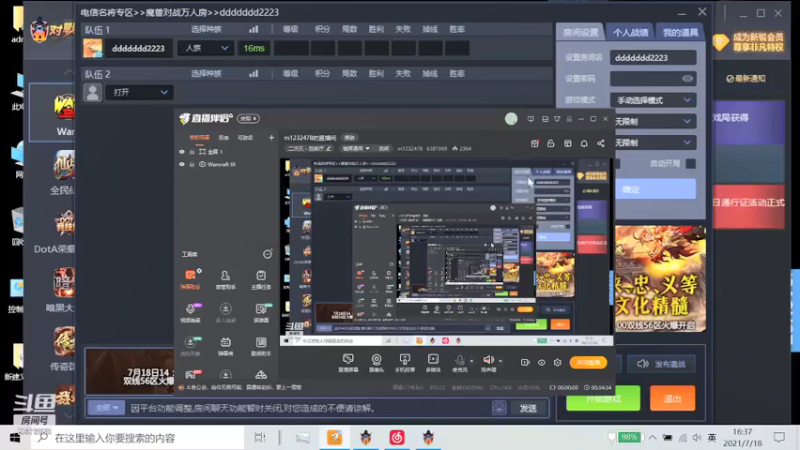The width and height of the screenshot is (800, 450).
Task: Add 多媒体 media source
Action: [x=433, y=363]
